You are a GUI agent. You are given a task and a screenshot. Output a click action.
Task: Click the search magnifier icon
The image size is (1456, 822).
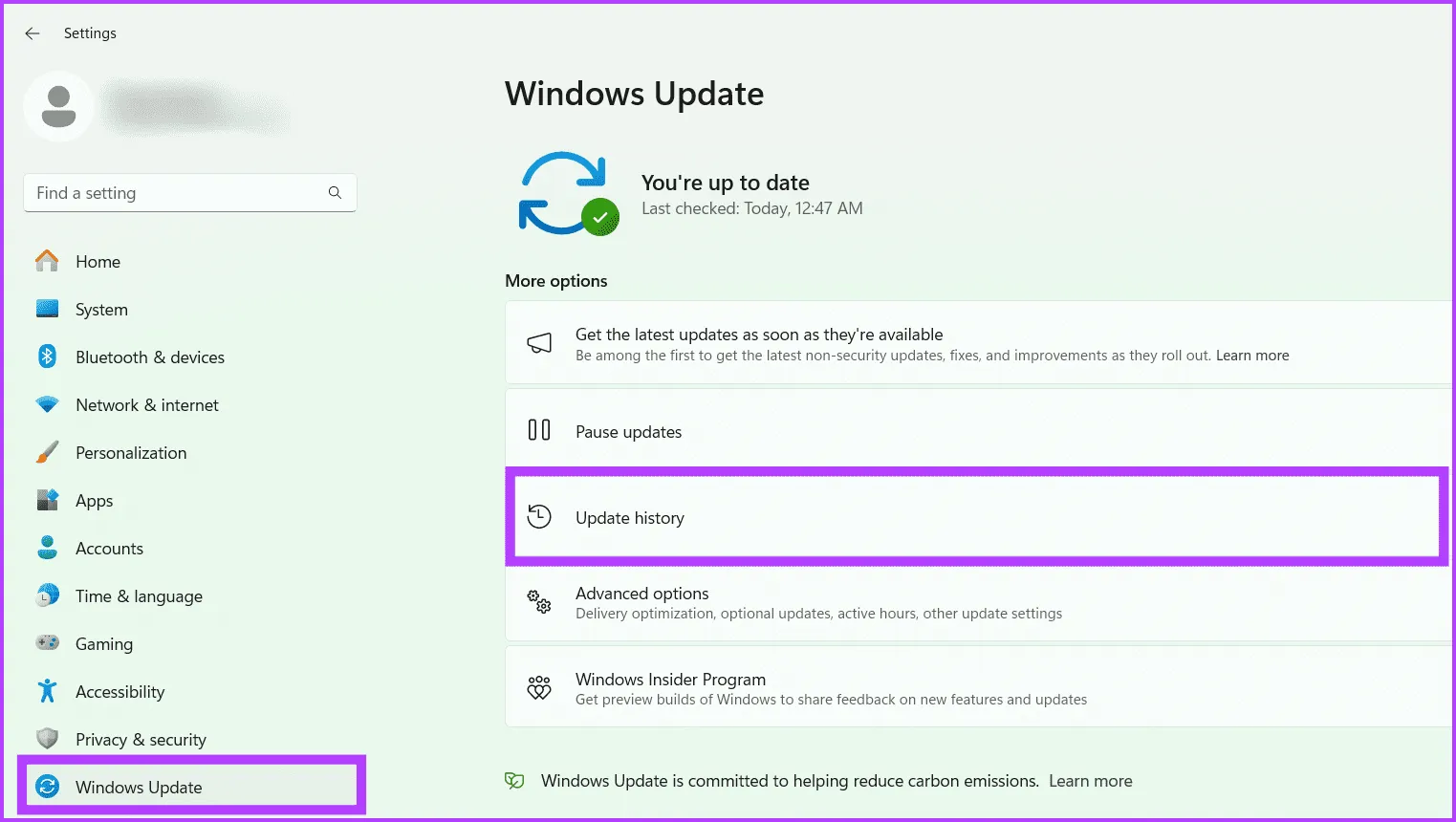[334, 192]
